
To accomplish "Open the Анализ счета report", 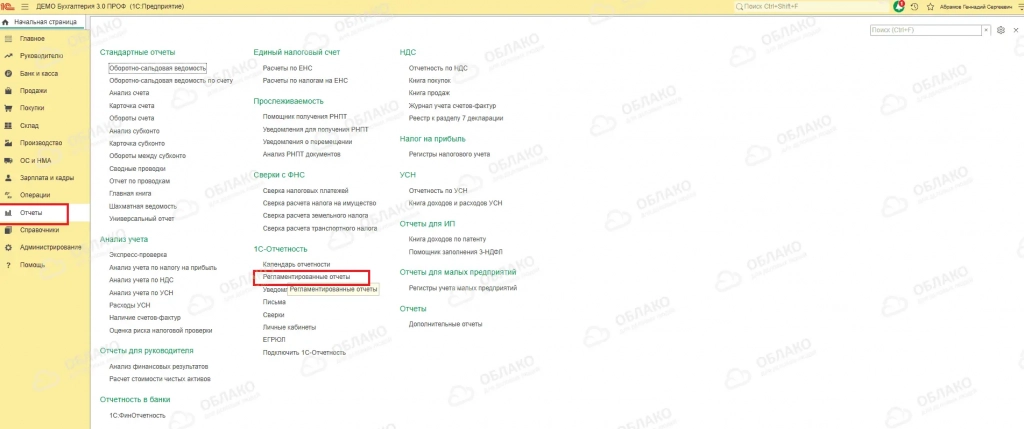I will (x=129, y=93).
